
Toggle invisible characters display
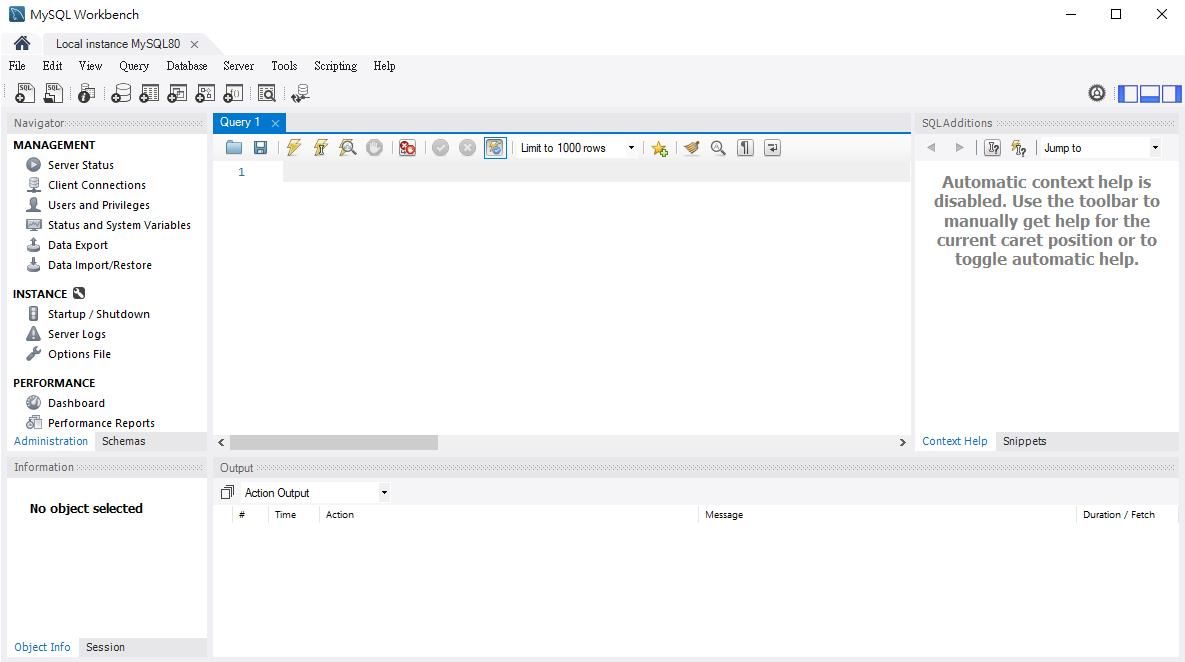tap(745, 148)
